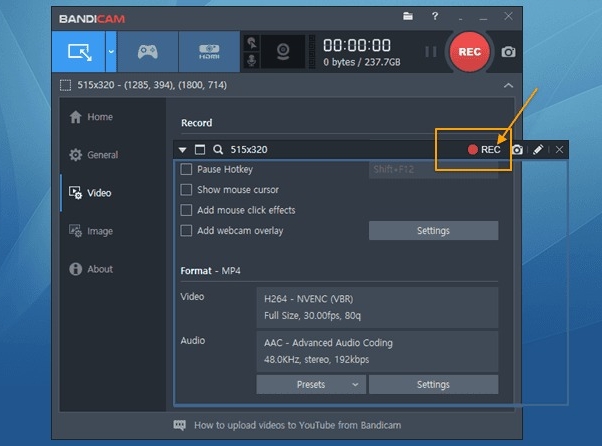Screen dimensions: 602x446
Task: Switch to HDMI device recording mode
Action: (209, 52)
